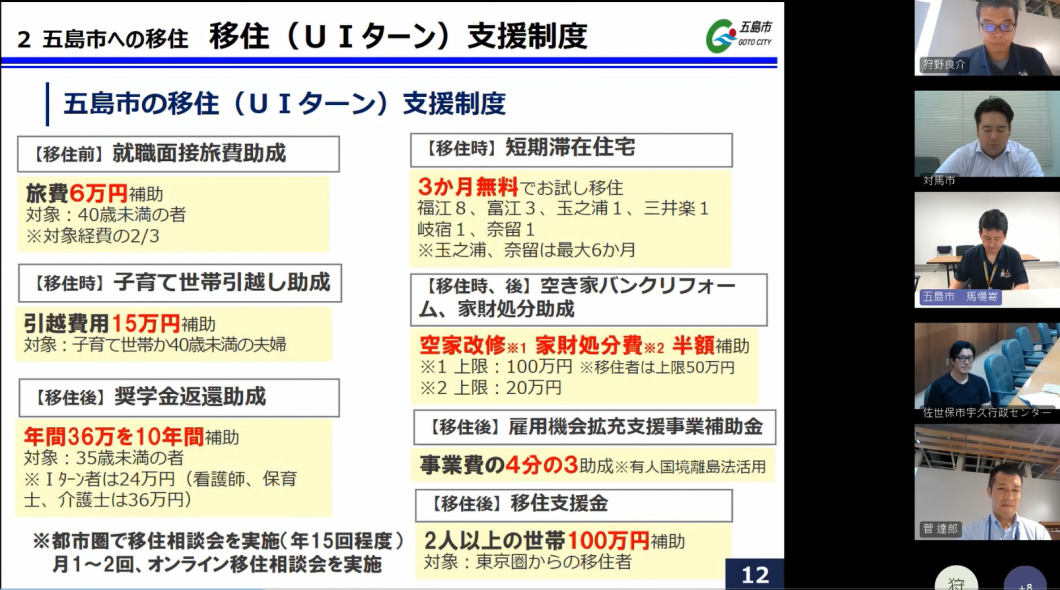Click the 空き家バンクリフォーム heading box

coord(588,298)
